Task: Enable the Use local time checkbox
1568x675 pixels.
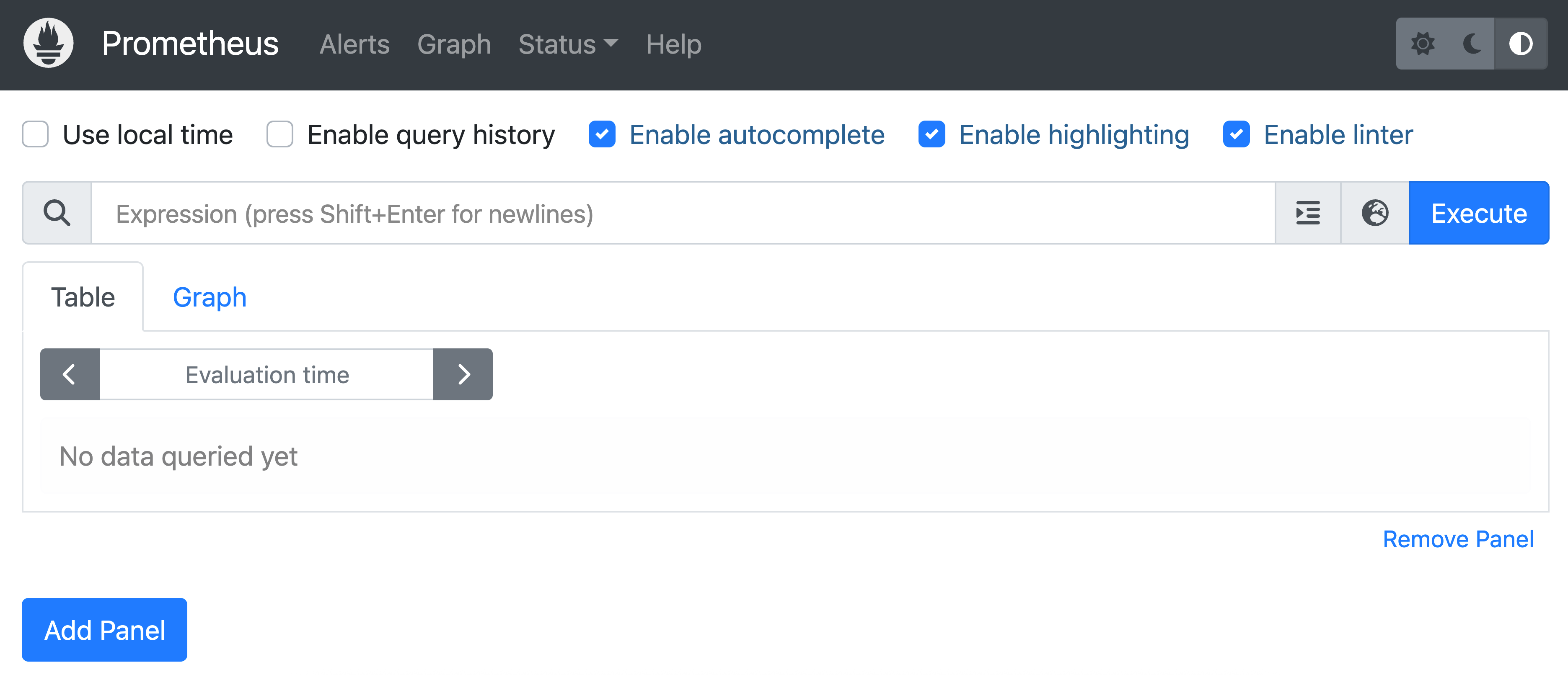Action: 35,134
